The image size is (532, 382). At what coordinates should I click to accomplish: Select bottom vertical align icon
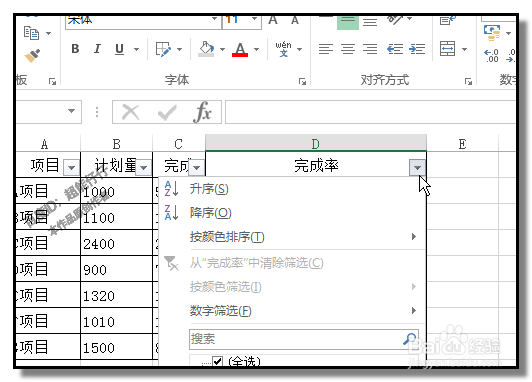[370, 22]
